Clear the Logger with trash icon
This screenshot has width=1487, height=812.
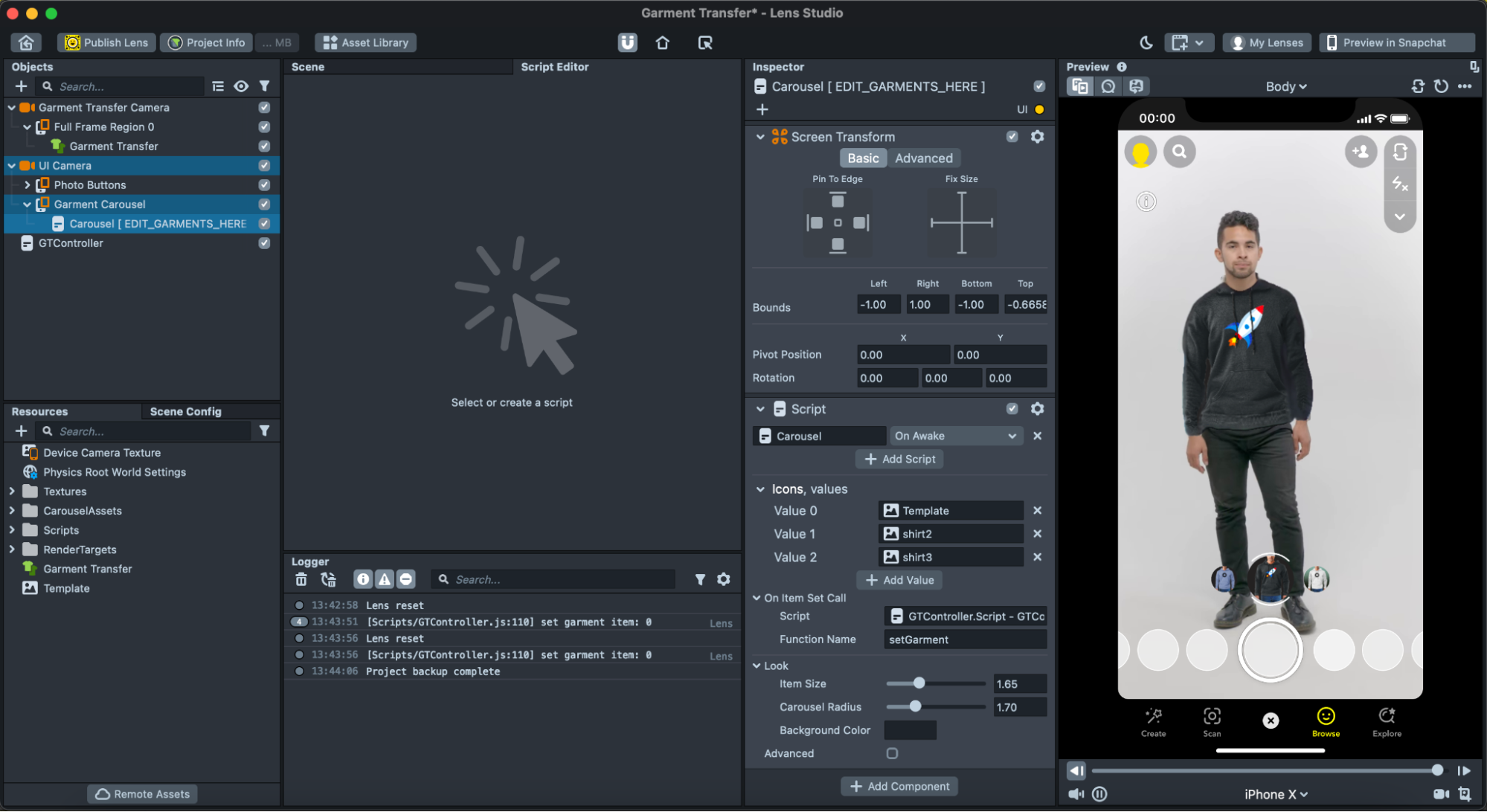[x=301, y=579]
